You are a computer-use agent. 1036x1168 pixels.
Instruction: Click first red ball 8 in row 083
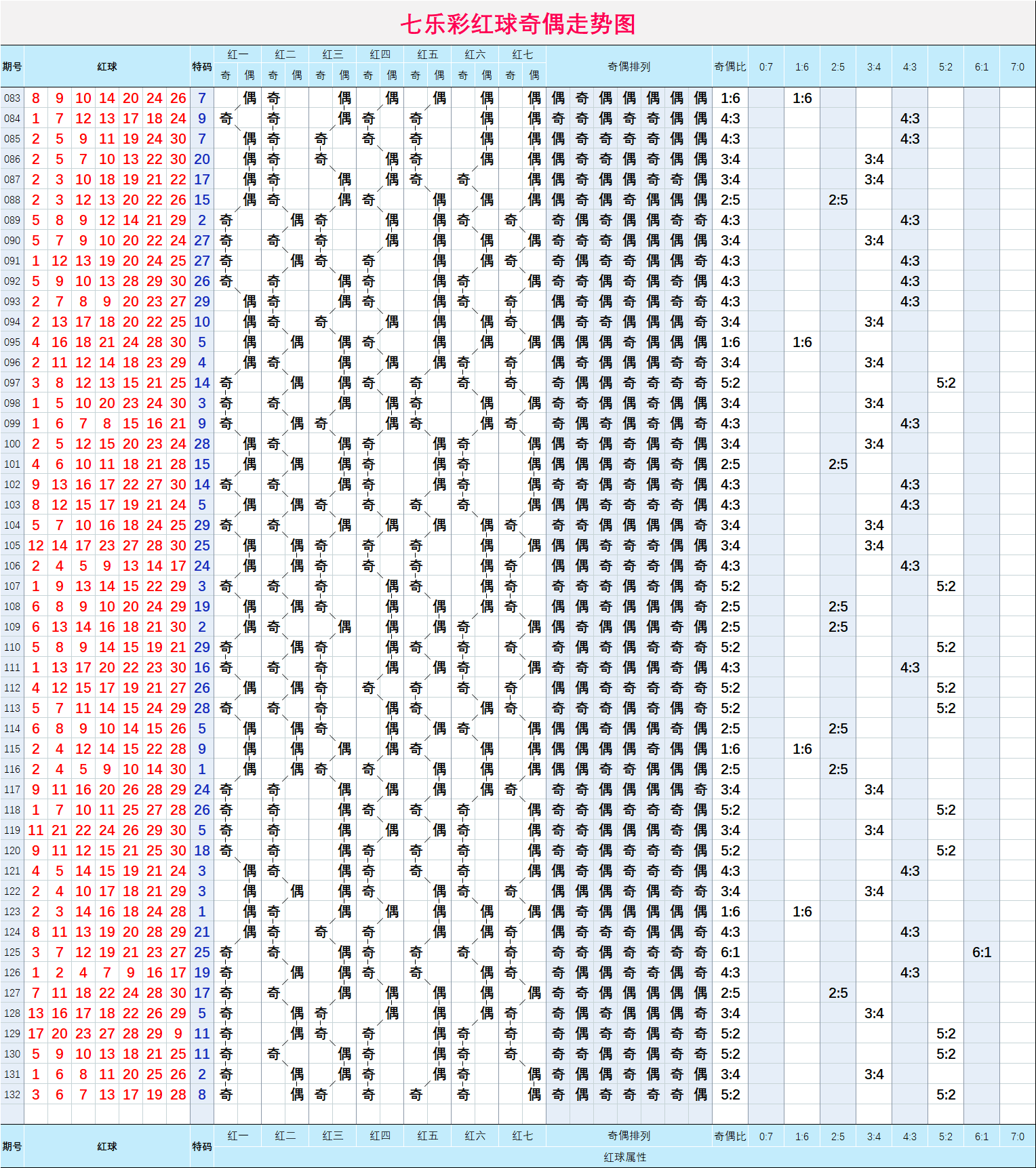point(36,98)
